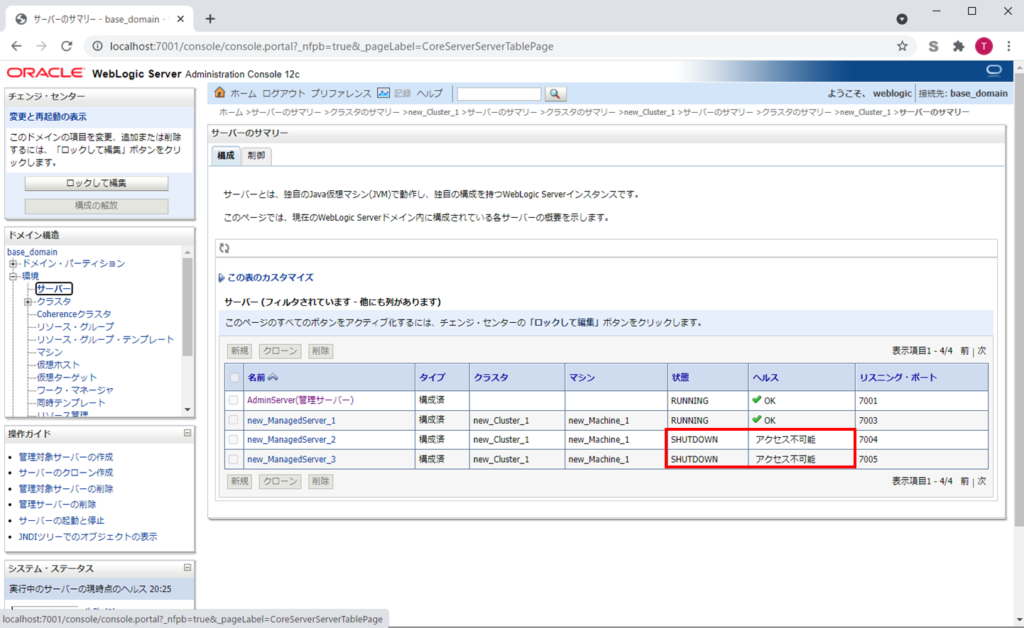
Task: Reload the page with browser refresh icon
Action: 67,46
